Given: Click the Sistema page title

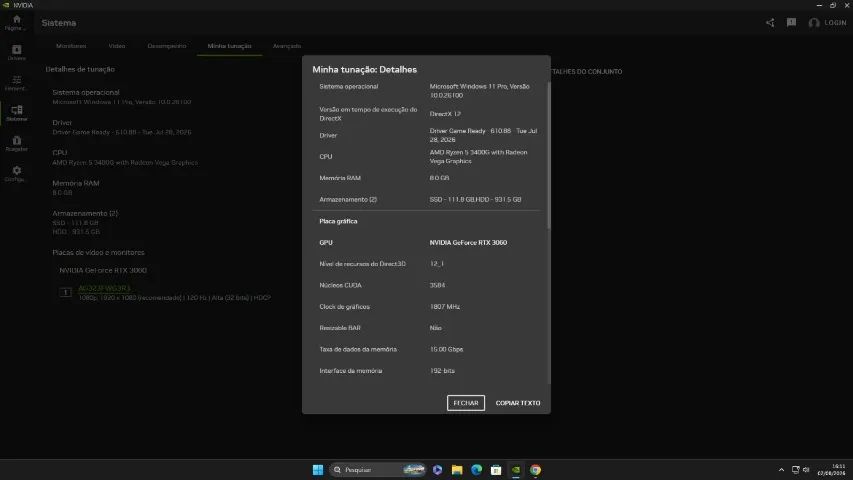Looking at the screenshot, I should point(59,23).
